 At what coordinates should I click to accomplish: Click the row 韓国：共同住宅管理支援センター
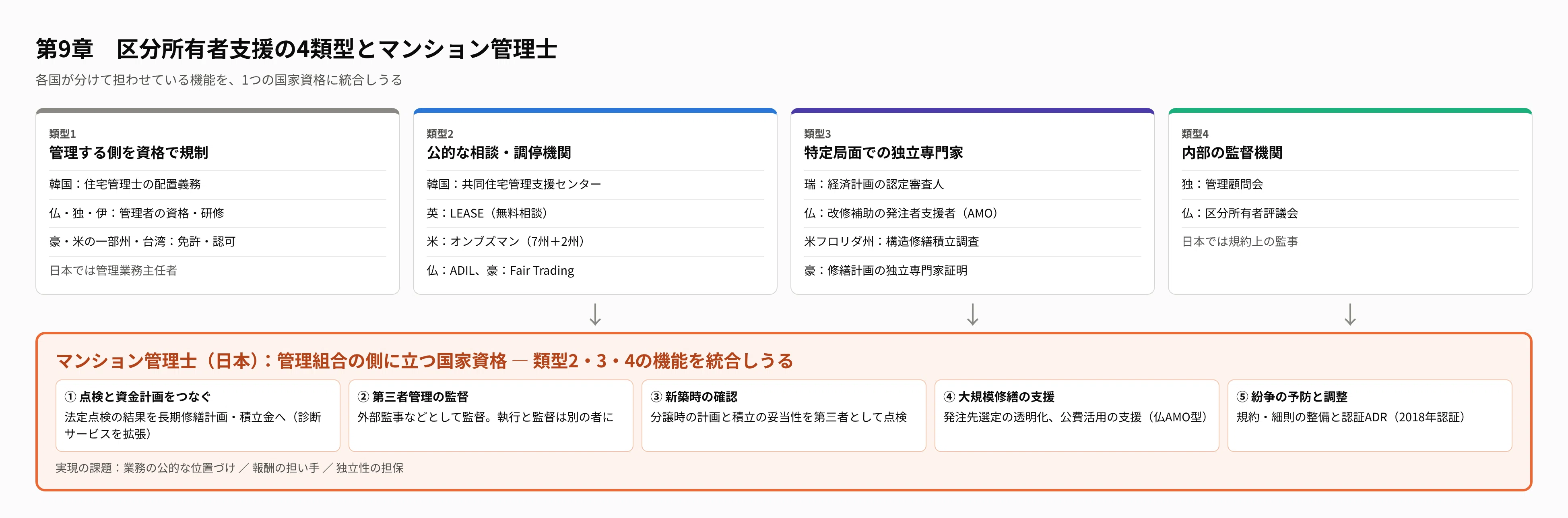[595, 184]
